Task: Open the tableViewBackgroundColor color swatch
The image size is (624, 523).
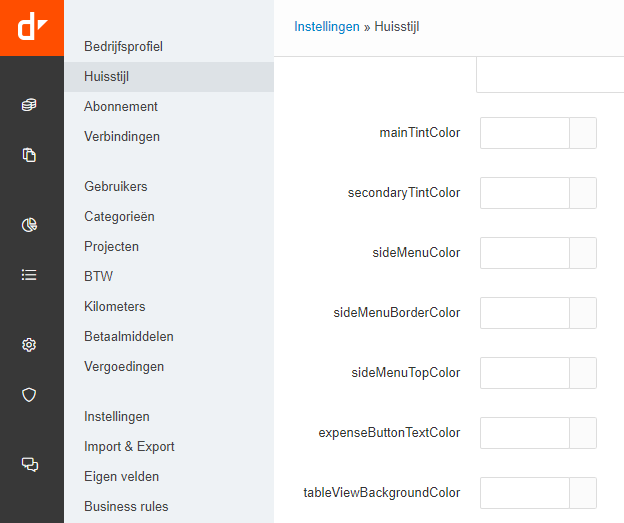Action: 583,493
